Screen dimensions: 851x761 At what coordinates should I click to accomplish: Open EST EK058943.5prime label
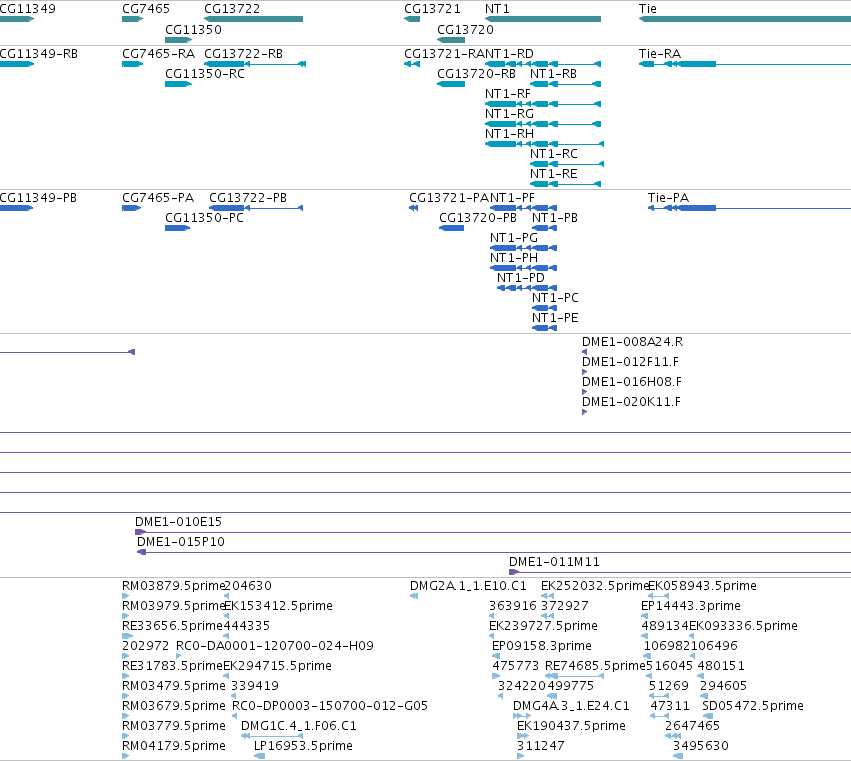click(x=702, y=586)
